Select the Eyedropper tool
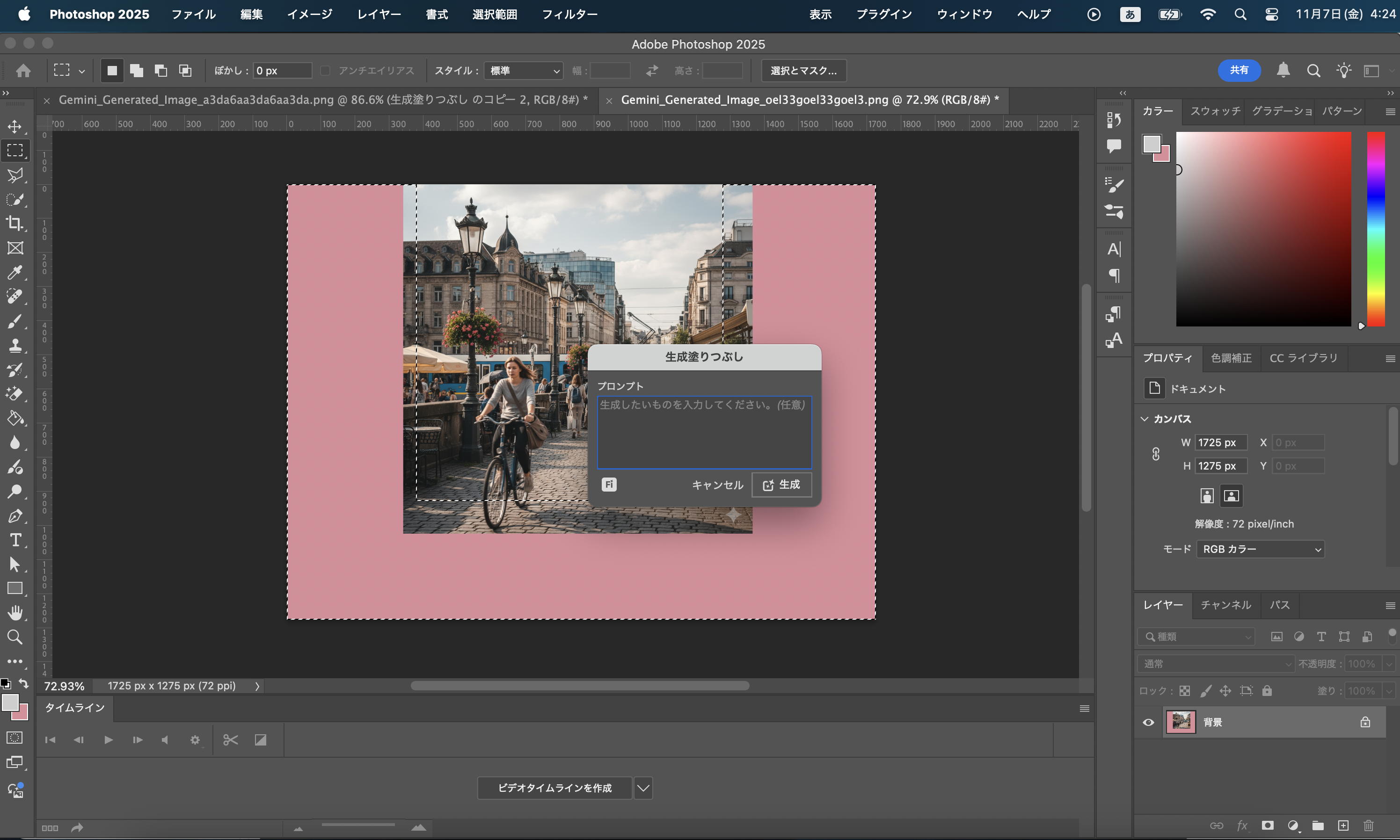The width and height of the screenshot is (1400, 840). [x=15, y=272]
